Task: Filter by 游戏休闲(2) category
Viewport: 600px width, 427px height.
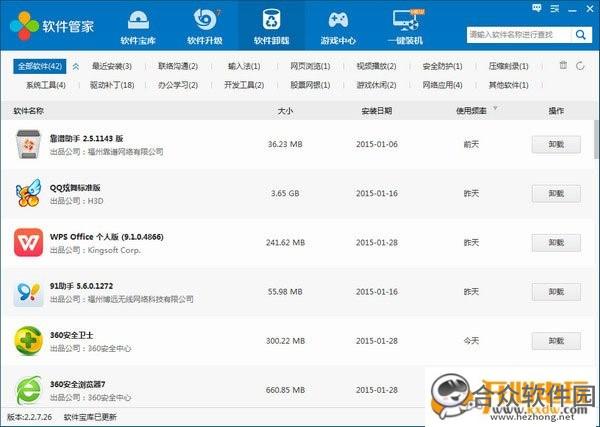Action: coord(376,85)
